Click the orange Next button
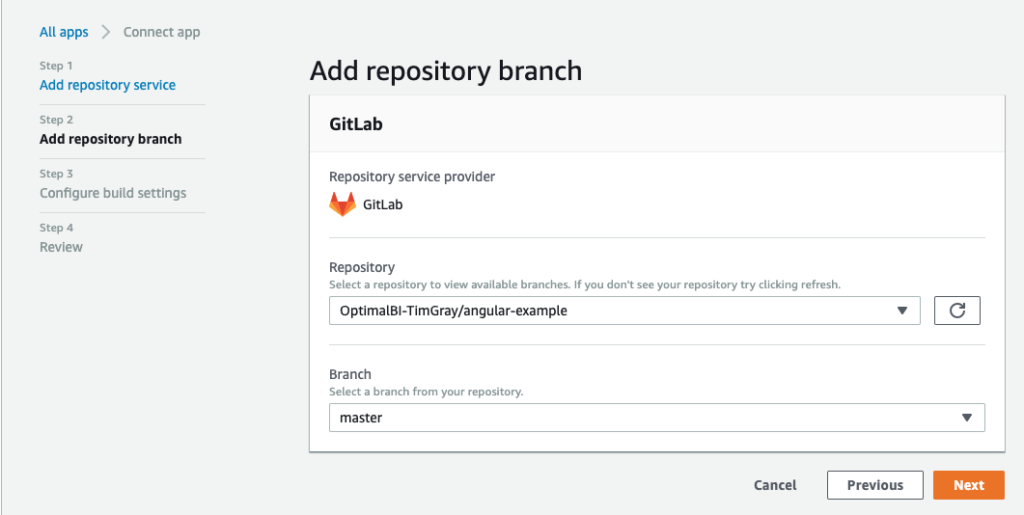This screenshot has width=1024, height=515. [x=968, y=485]
